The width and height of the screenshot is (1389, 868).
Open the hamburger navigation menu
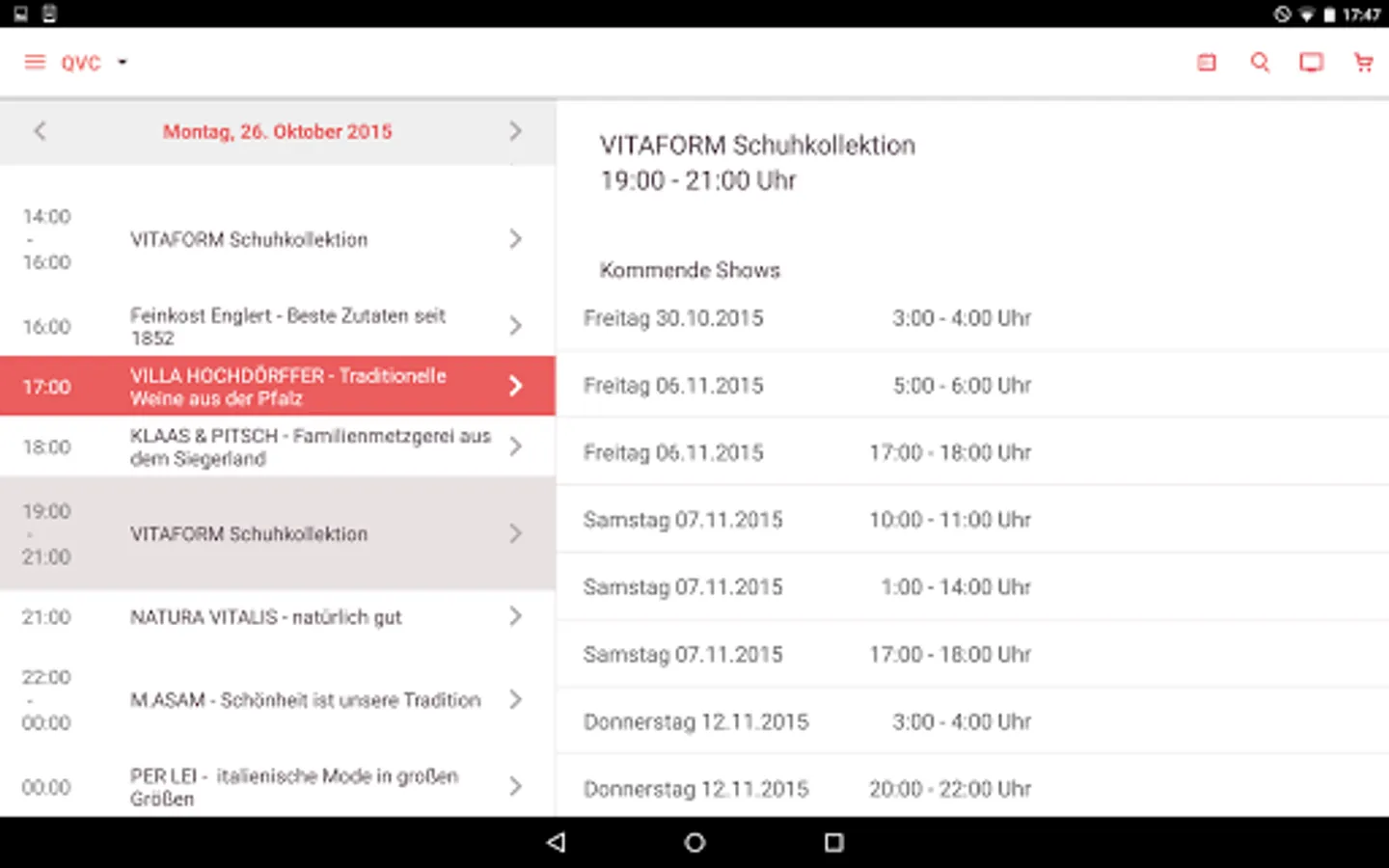click(x=35, y=63)
